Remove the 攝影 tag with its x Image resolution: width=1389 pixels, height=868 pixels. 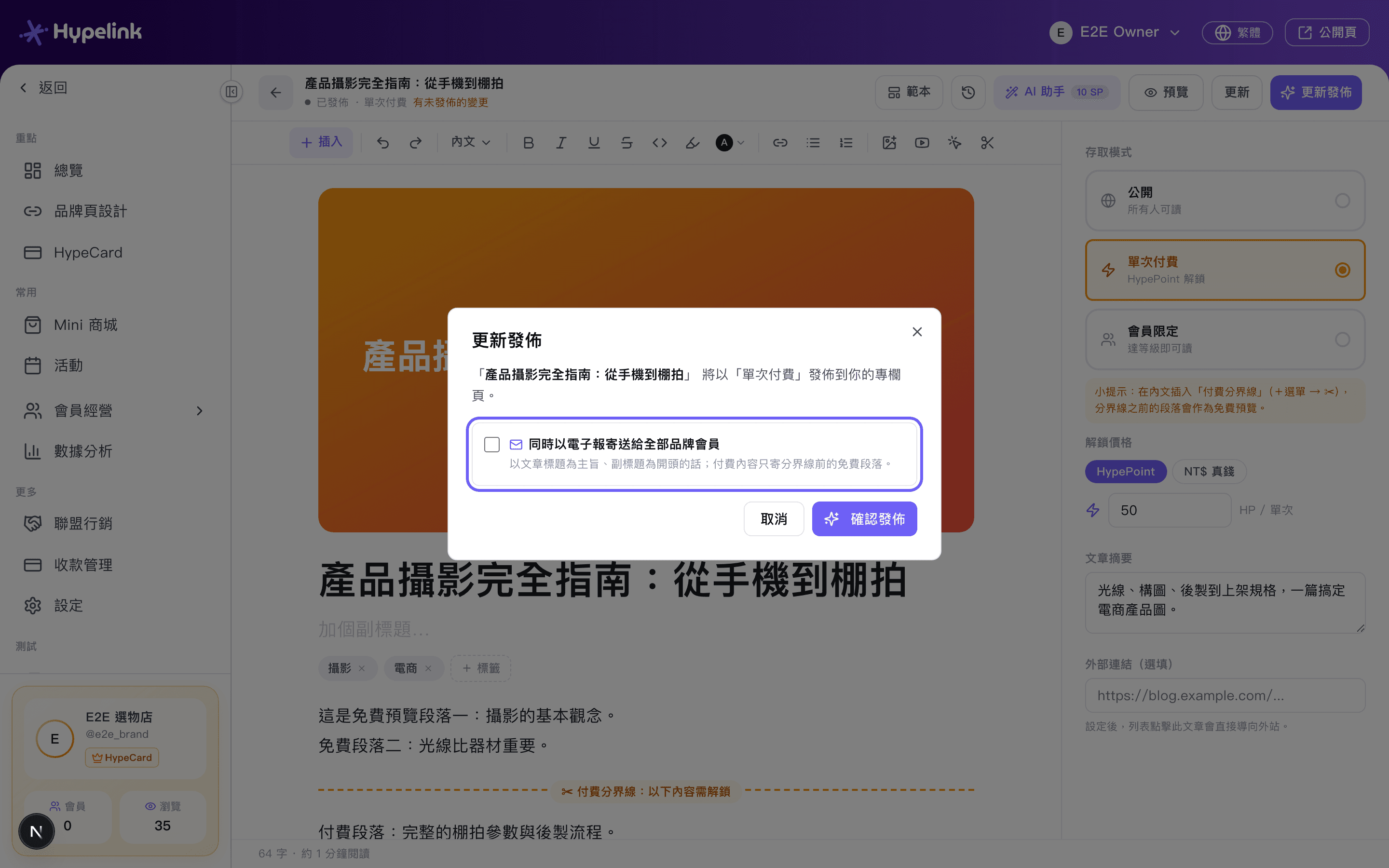pos(362,668)
